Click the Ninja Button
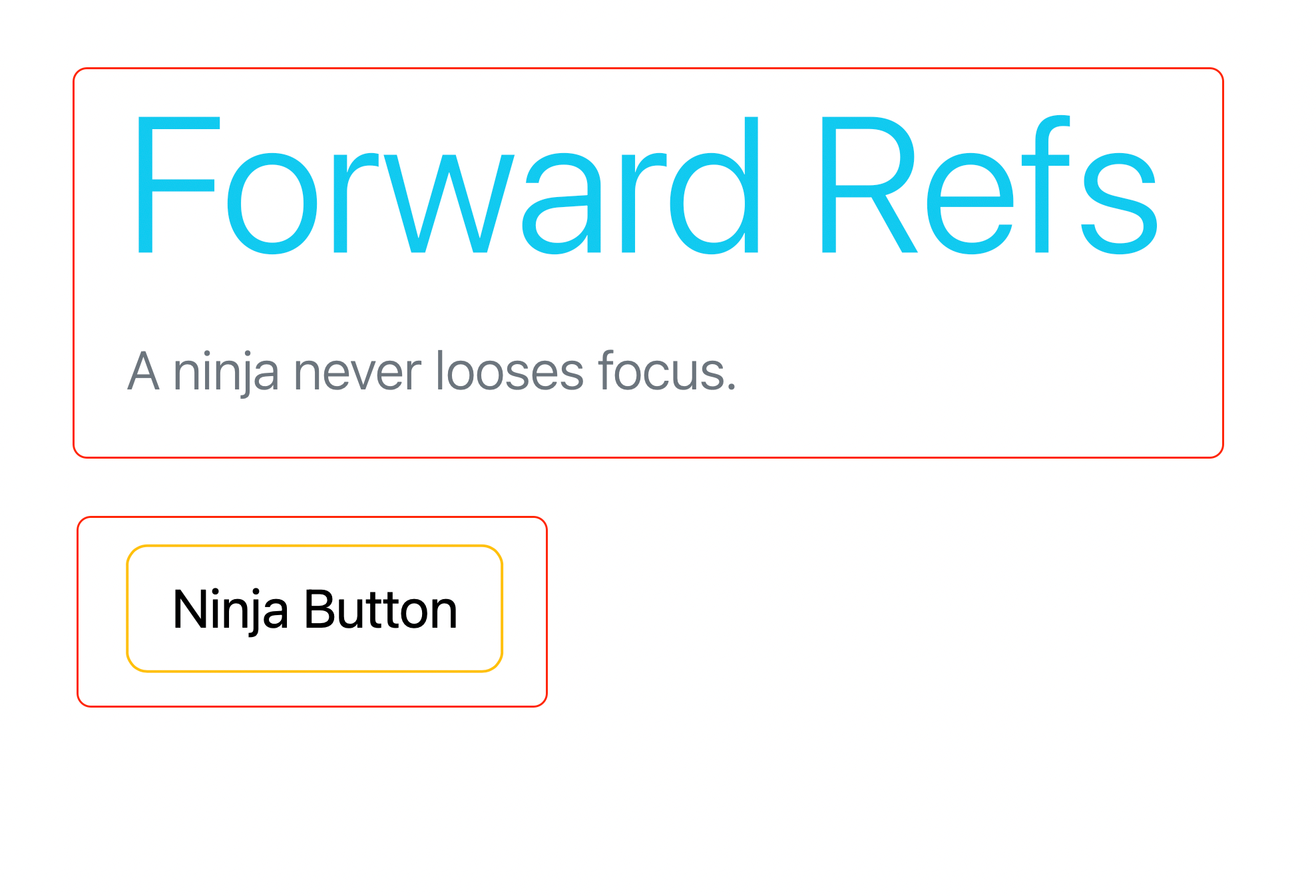This screenshot has height=896, width=1316. coord(314,608)
